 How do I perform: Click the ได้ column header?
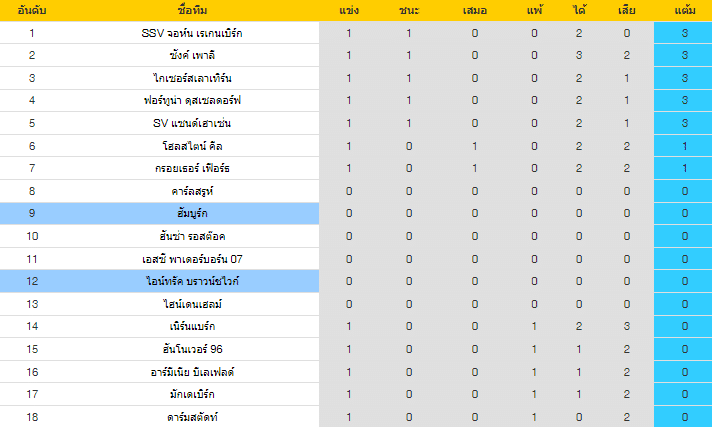(579, 10)
